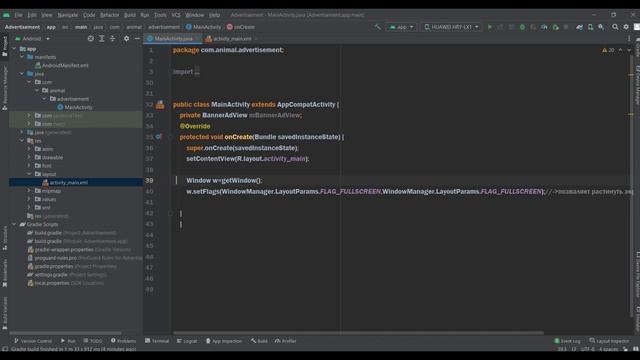Select opened file target icon in Project panel
Screen dimensions: 640x360
91,38
